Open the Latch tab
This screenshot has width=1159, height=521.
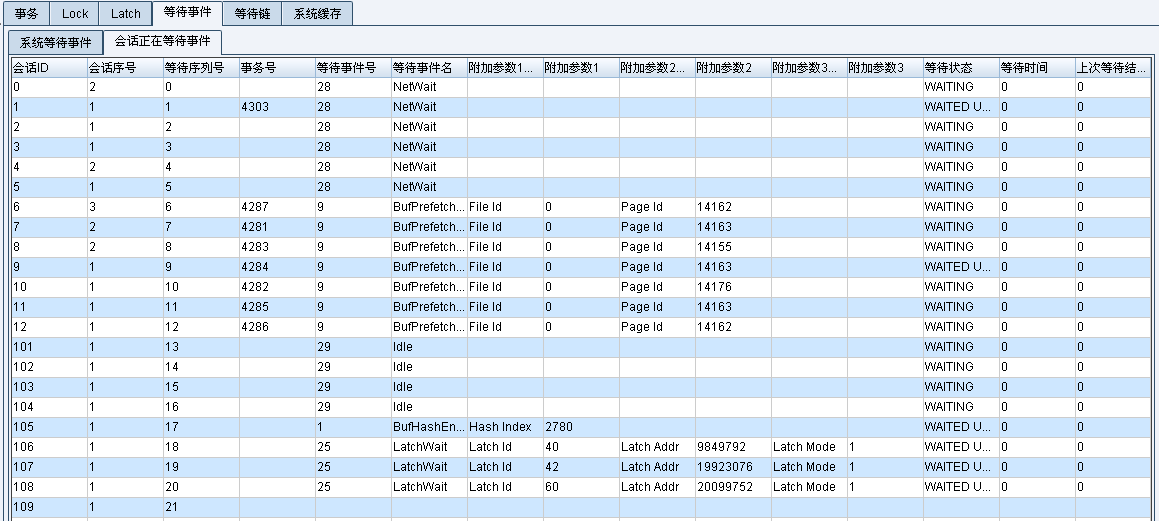click(x=126, y=14)
